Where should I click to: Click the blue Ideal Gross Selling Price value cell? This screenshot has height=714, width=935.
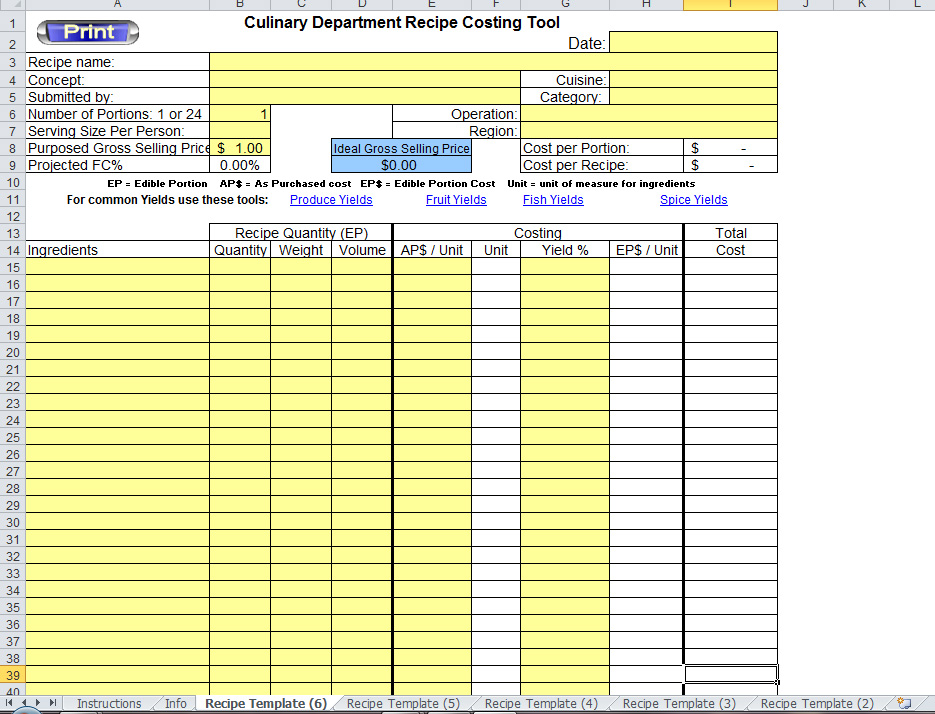coord(400,165)
